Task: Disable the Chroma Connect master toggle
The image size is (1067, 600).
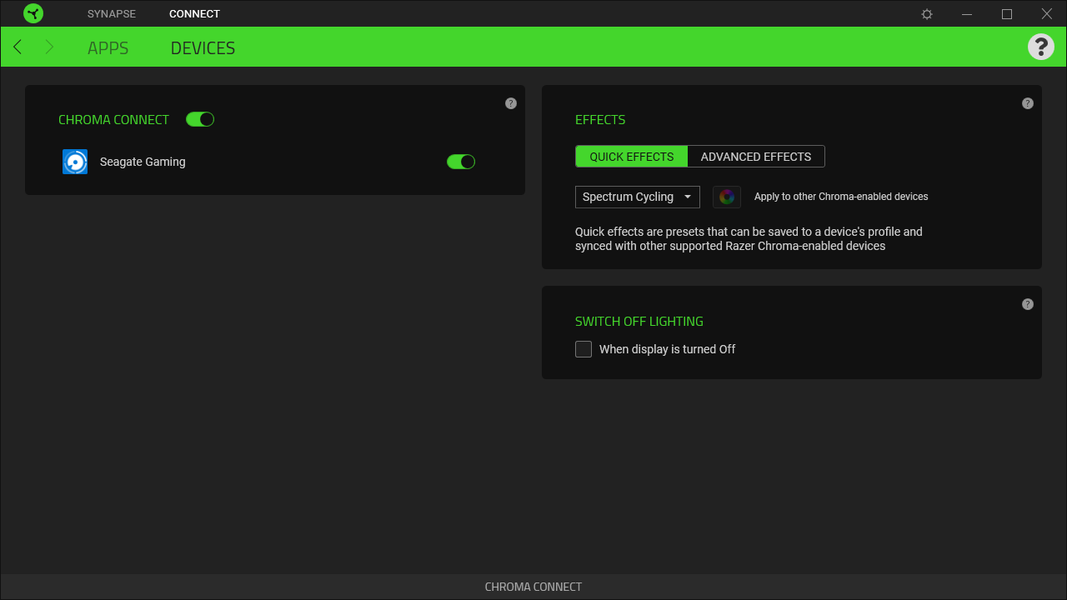Action: [200, 120]
